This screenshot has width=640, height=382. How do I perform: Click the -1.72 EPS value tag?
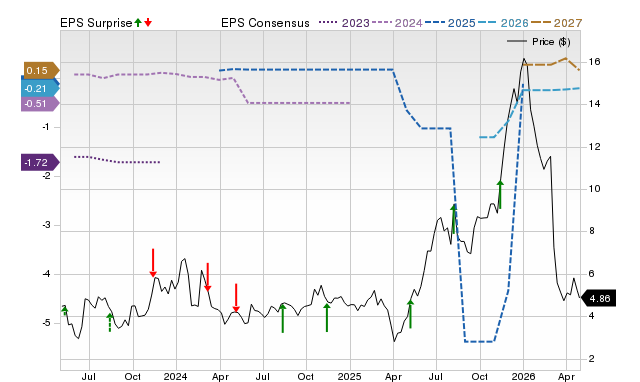coord(40,162)
